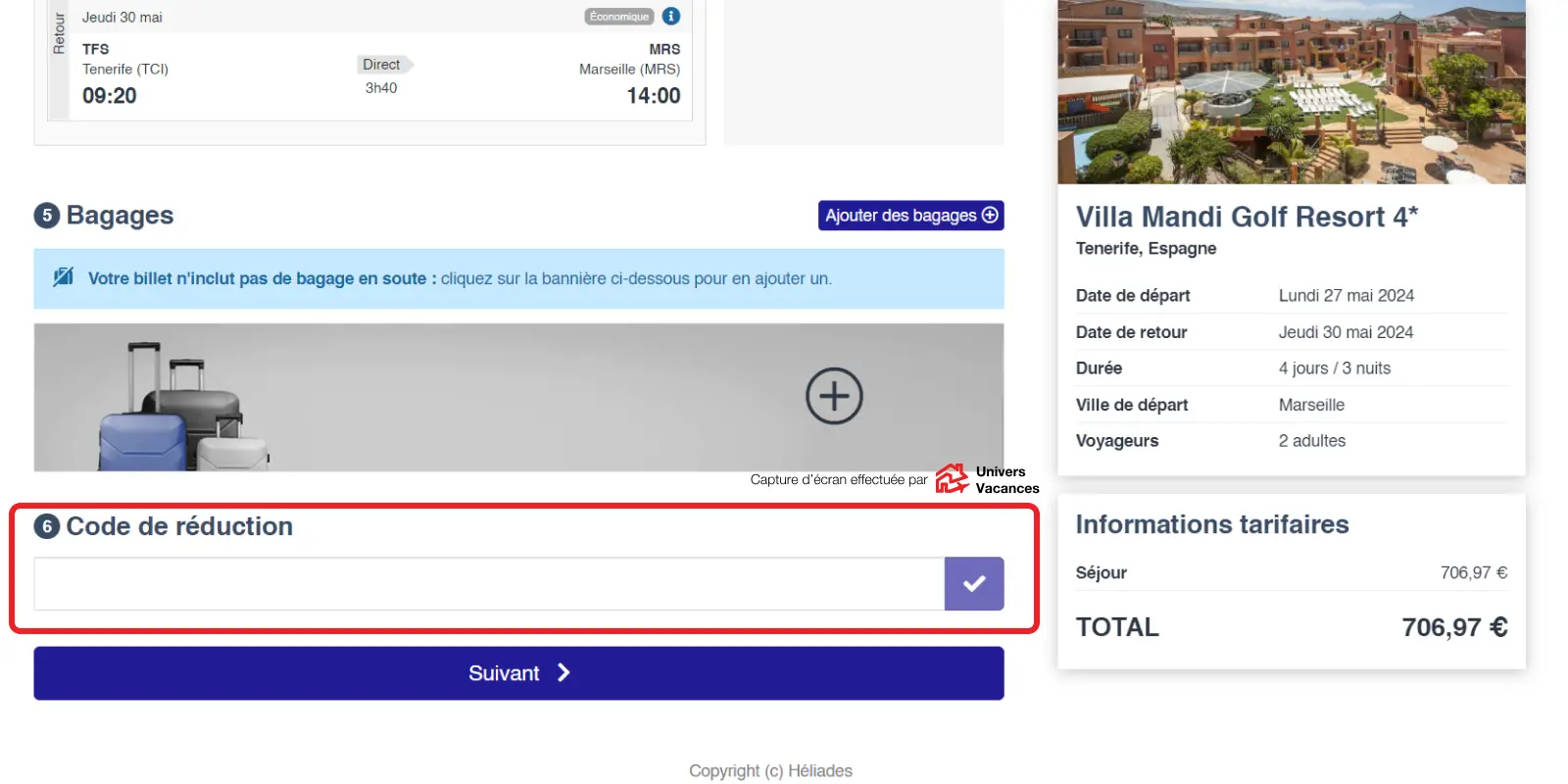Click the Copyright Héliades footer text
This screenshot has height=784, width=1568.
(770, 771)
